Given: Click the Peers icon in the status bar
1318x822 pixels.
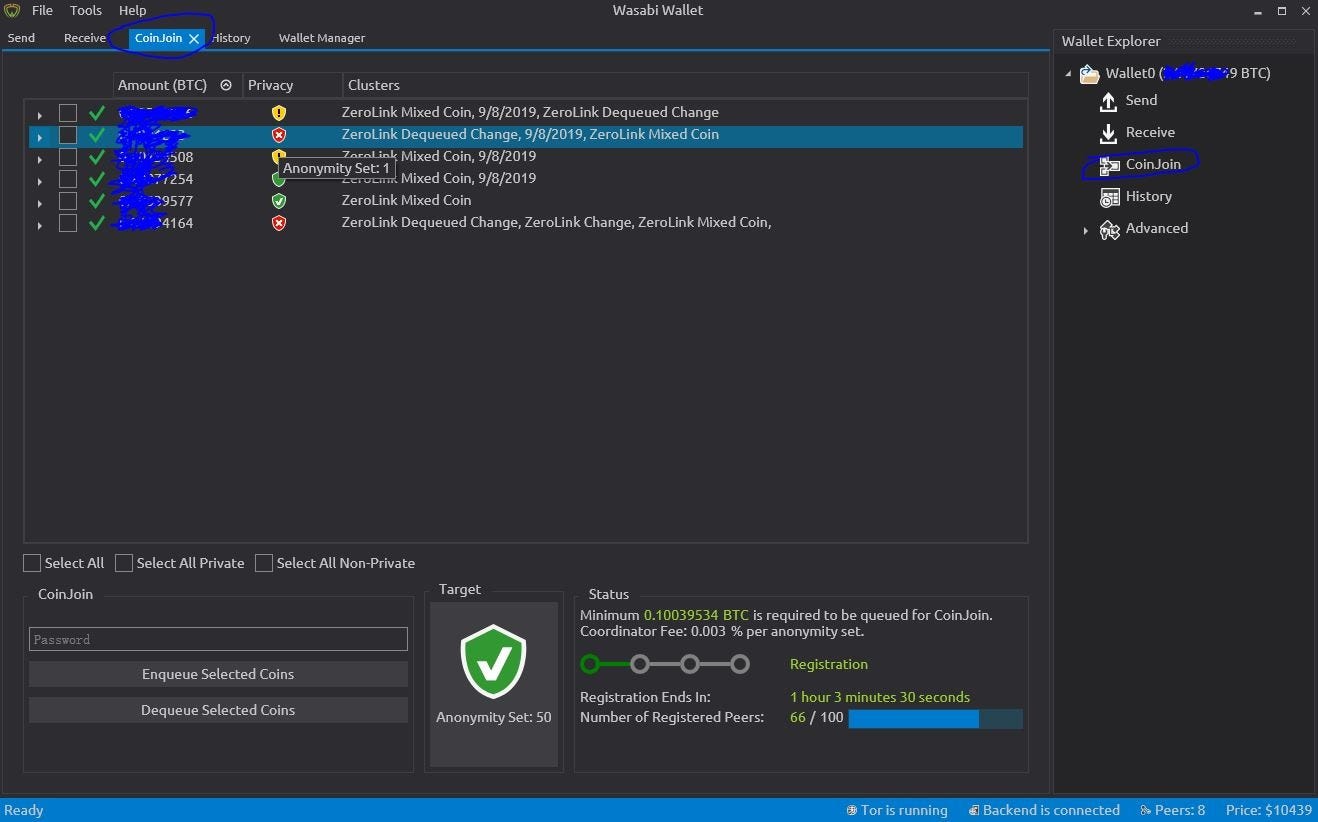Looking at the screenshot, I should pyautogui.click(x=1145, y=810).
